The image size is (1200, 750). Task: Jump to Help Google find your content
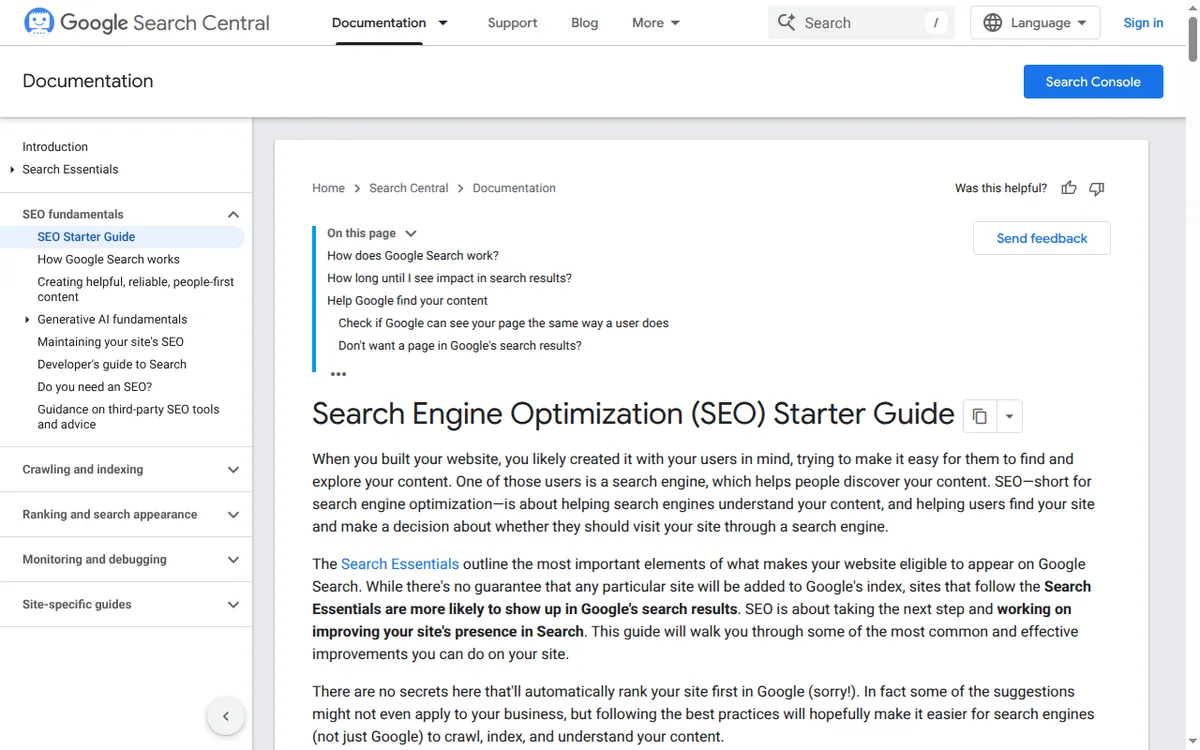[x=407, y=300]
